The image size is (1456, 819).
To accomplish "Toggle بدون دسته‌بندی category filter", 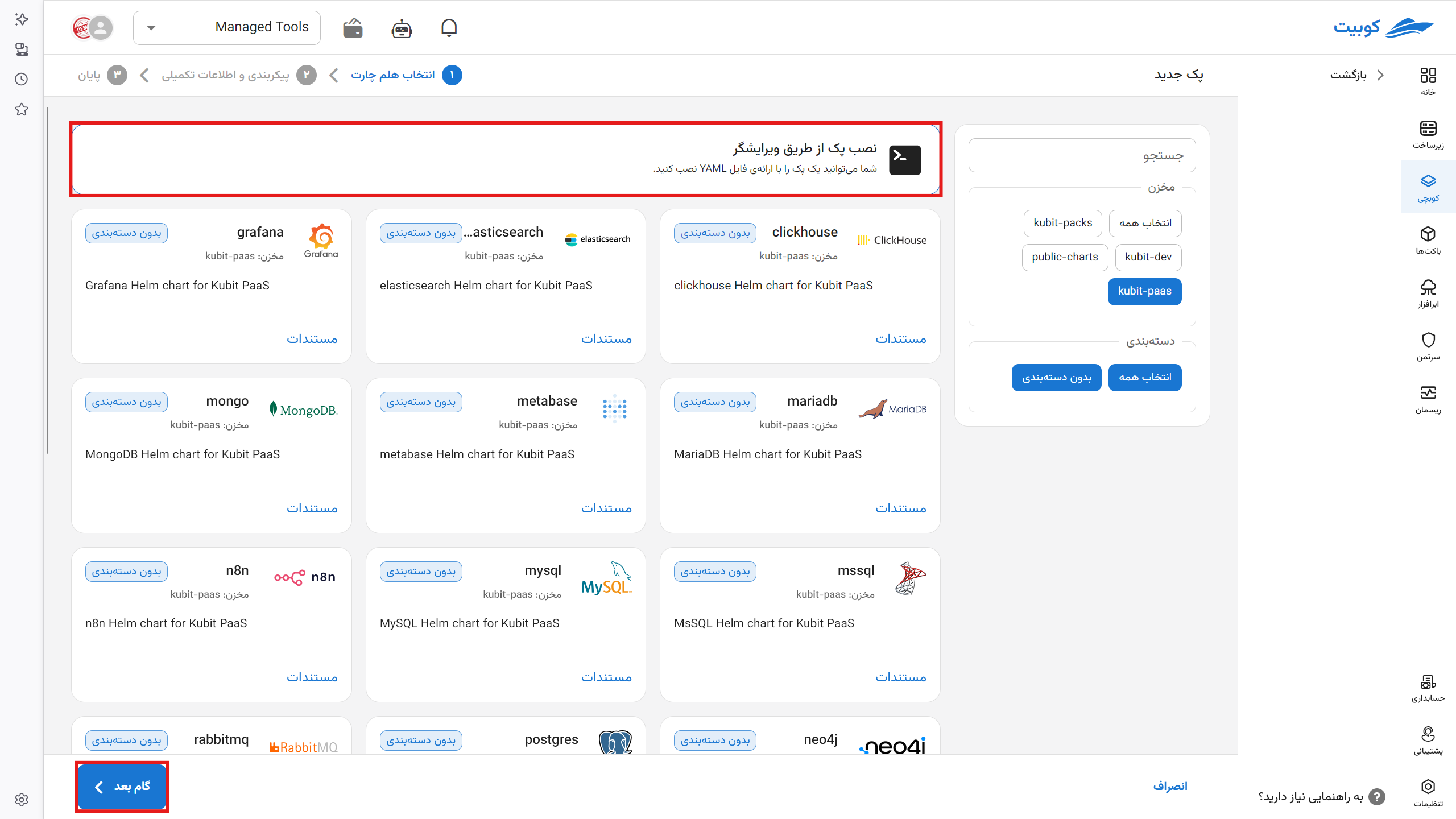I will pyautogui.click(x=1056, y=378).
